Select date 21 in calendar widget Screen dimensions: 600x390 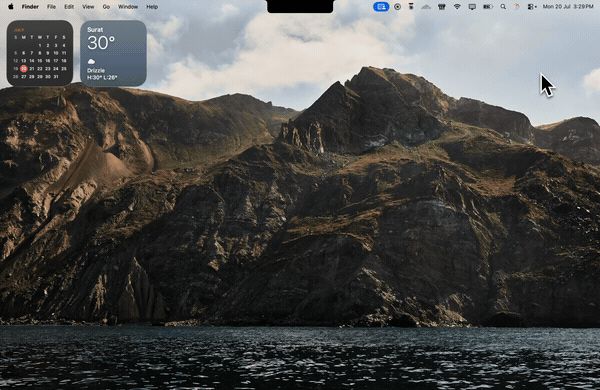click(x=32, y=69)
